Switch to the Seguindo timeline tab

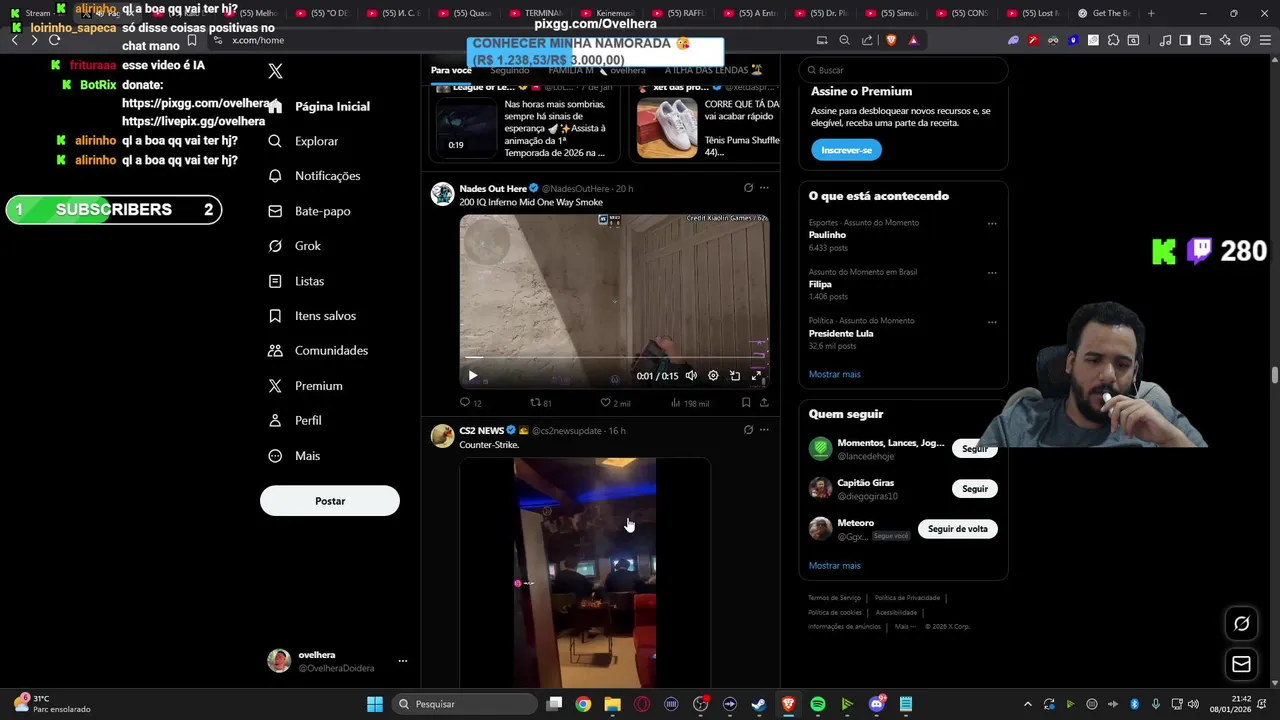(x=510, y=71)
